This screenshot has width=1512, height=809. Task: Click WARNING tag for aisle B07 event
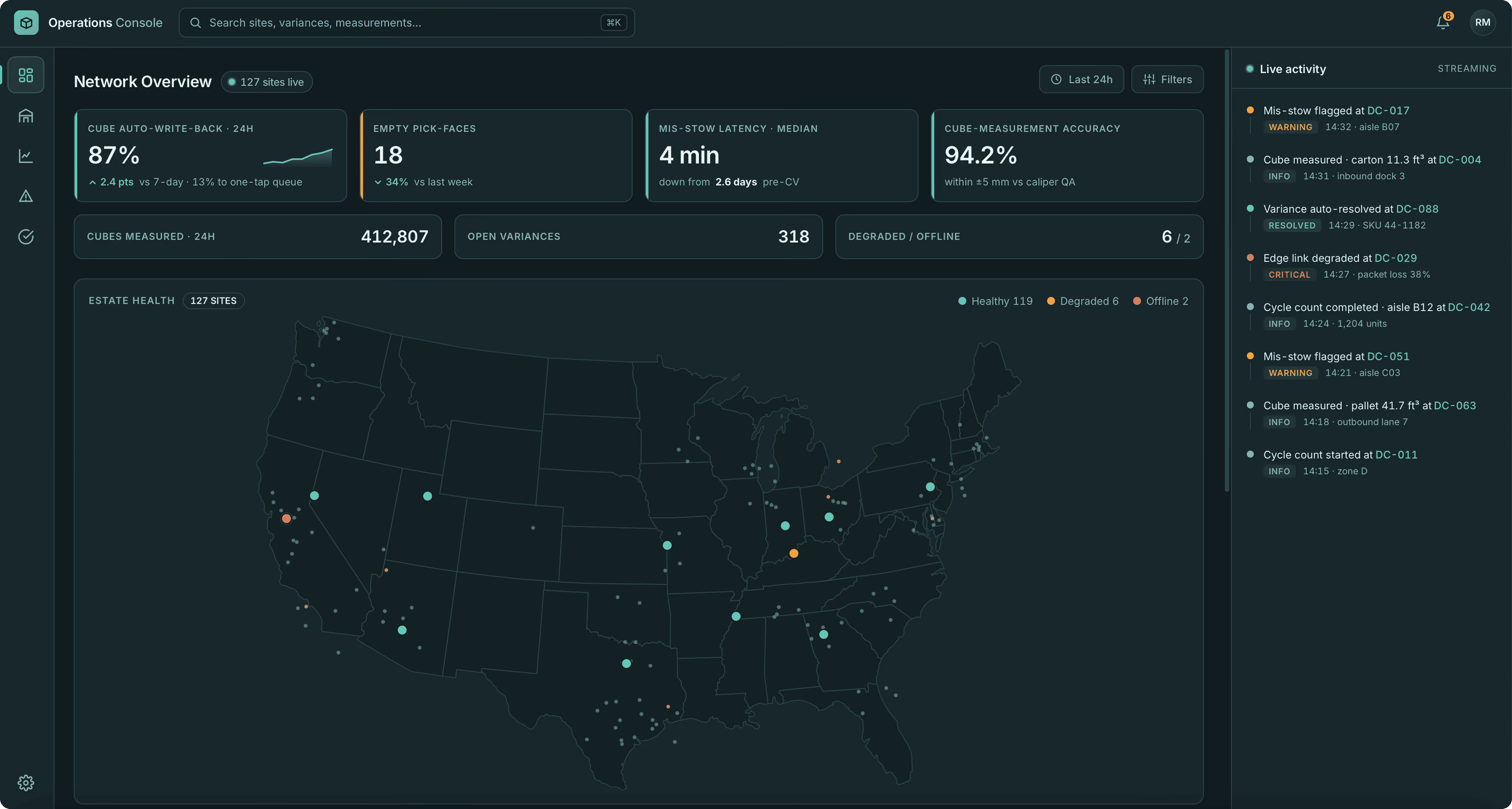pos(1290,127)
